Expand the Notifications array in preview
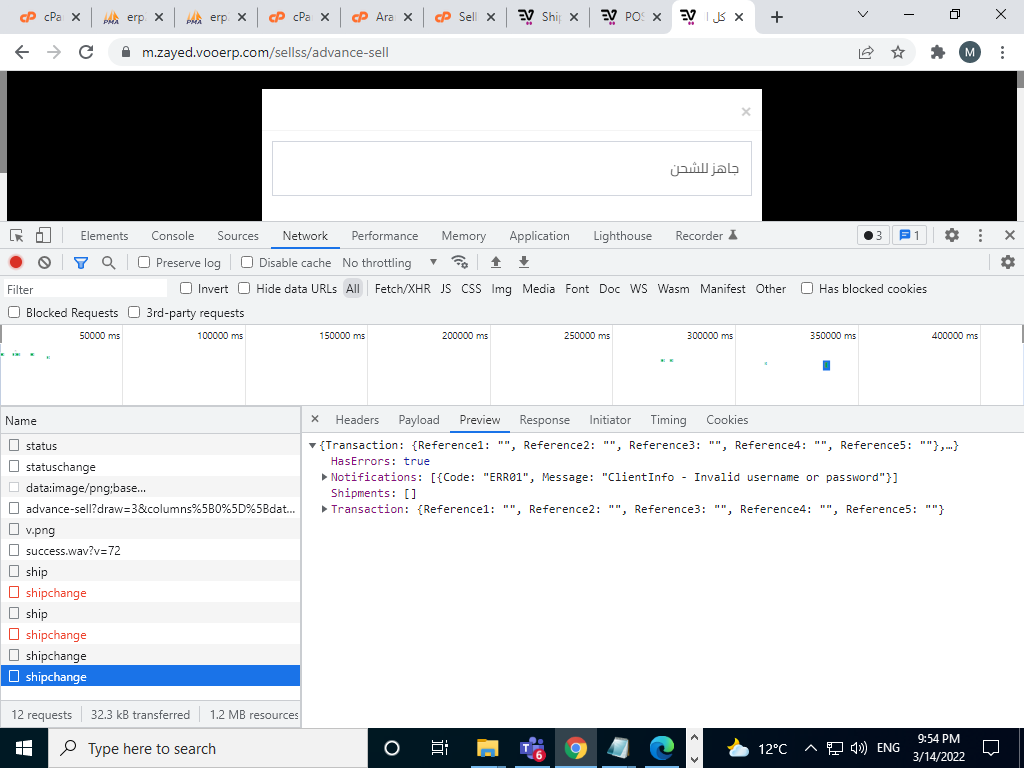Viewport: 1024px width, 768px height. (324, 477)
